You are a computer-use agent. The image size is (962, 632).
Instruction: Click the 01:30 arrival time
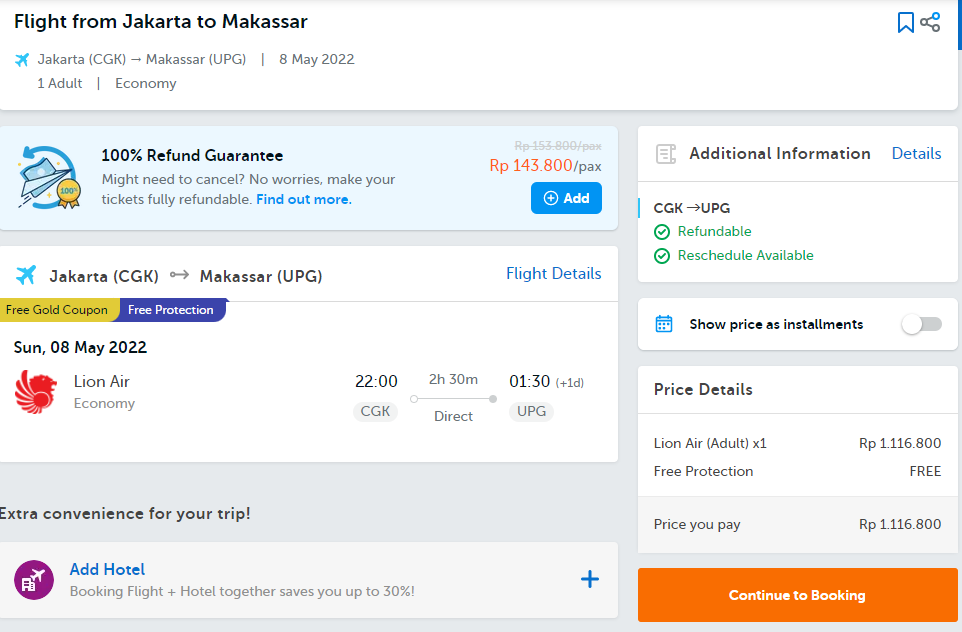(x=529, y=382)
